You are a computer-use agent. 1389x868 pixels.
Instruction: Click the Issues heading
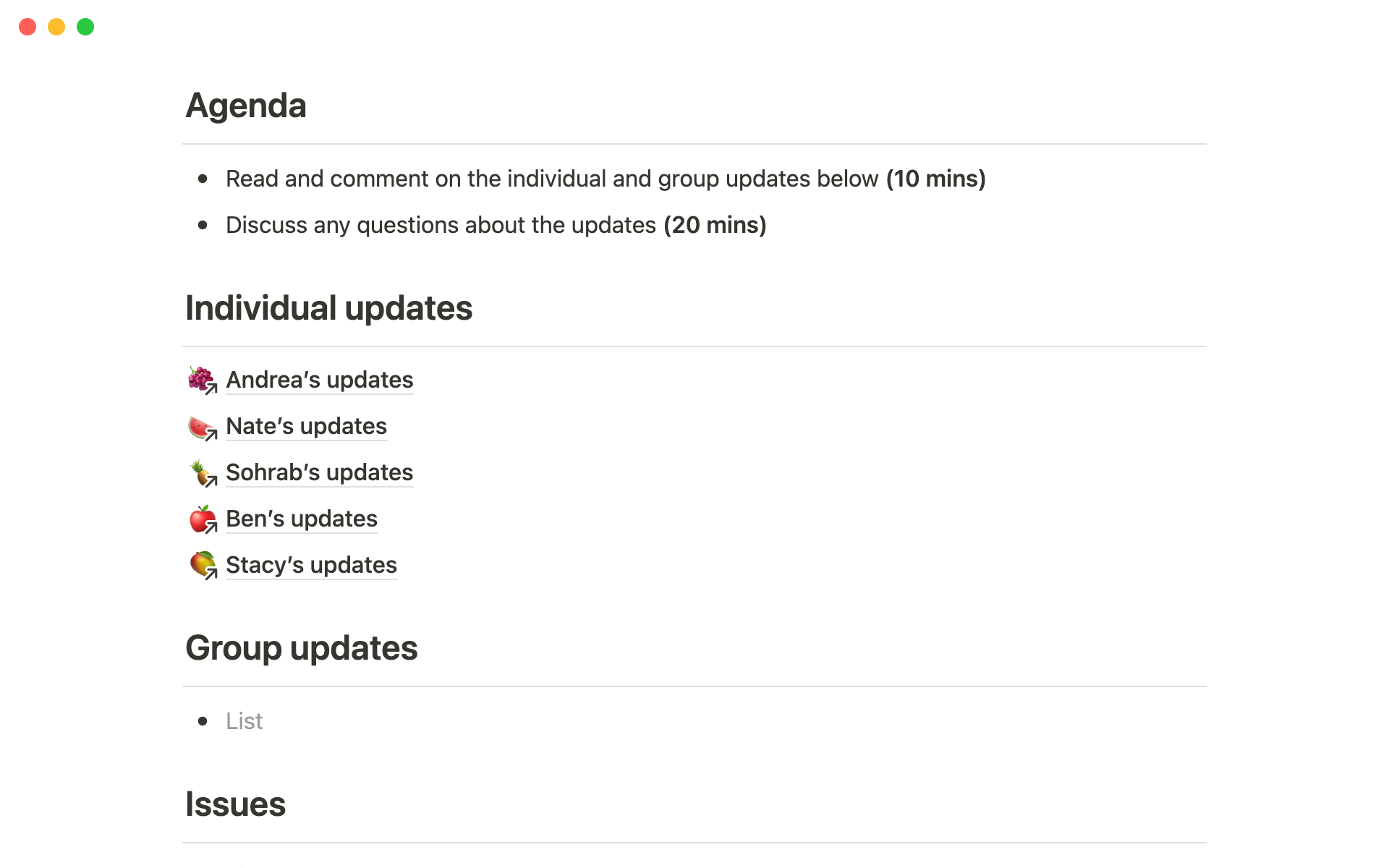tap(235, 804)
